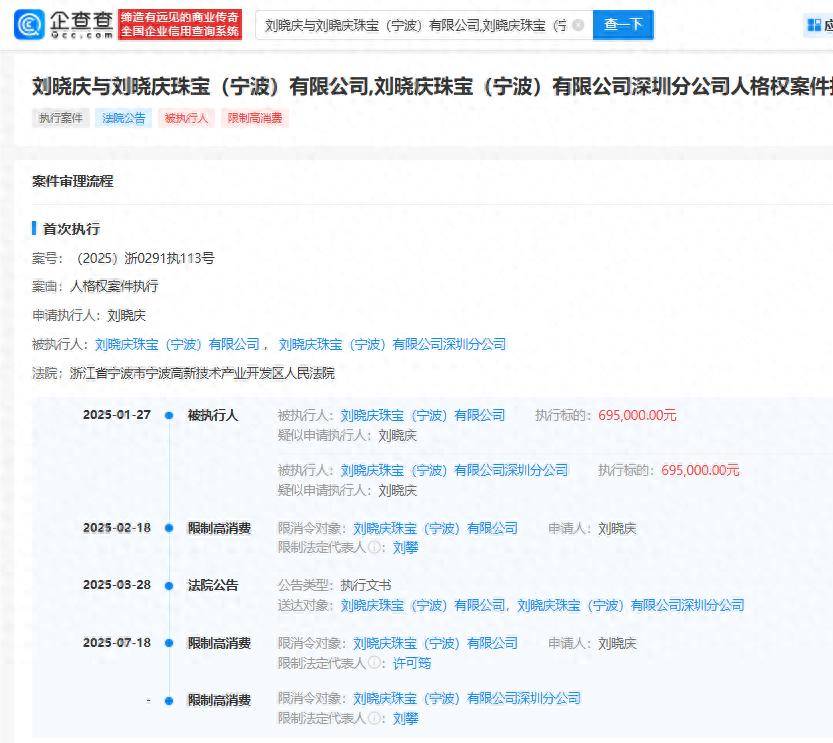Select the 被执行人 tag under the title

(186, 118)
